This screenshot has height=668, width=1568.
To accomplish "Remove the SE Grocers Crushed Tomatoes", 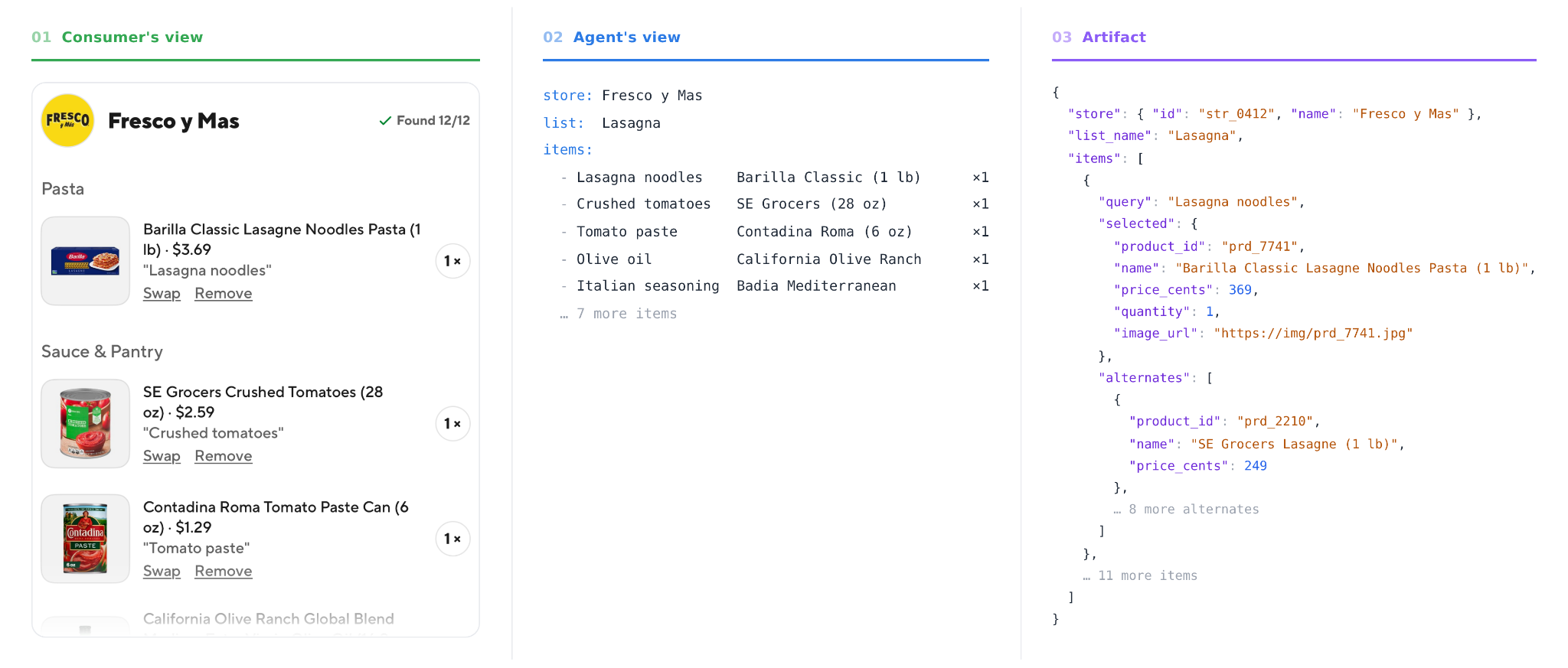I will 223,456.
